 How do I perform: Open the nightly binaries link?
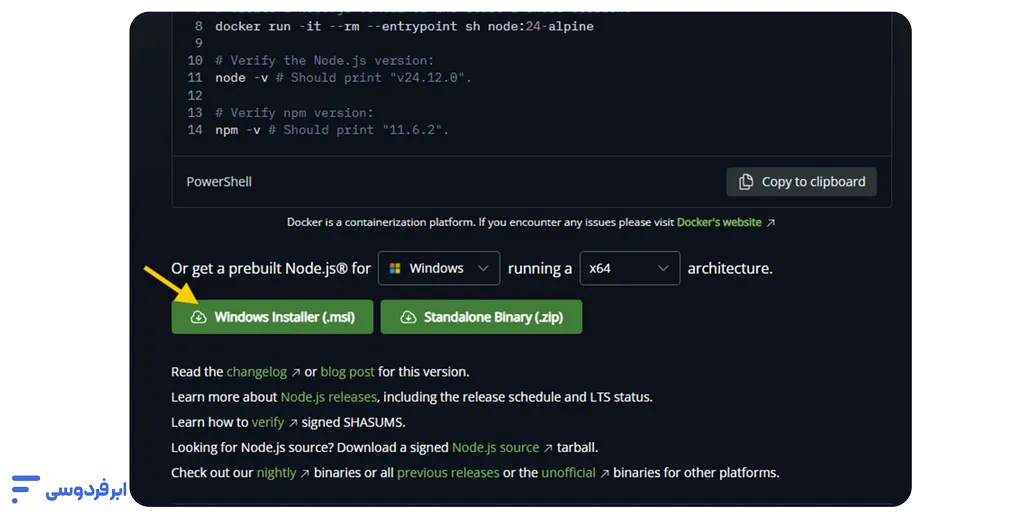pos(276,473)
